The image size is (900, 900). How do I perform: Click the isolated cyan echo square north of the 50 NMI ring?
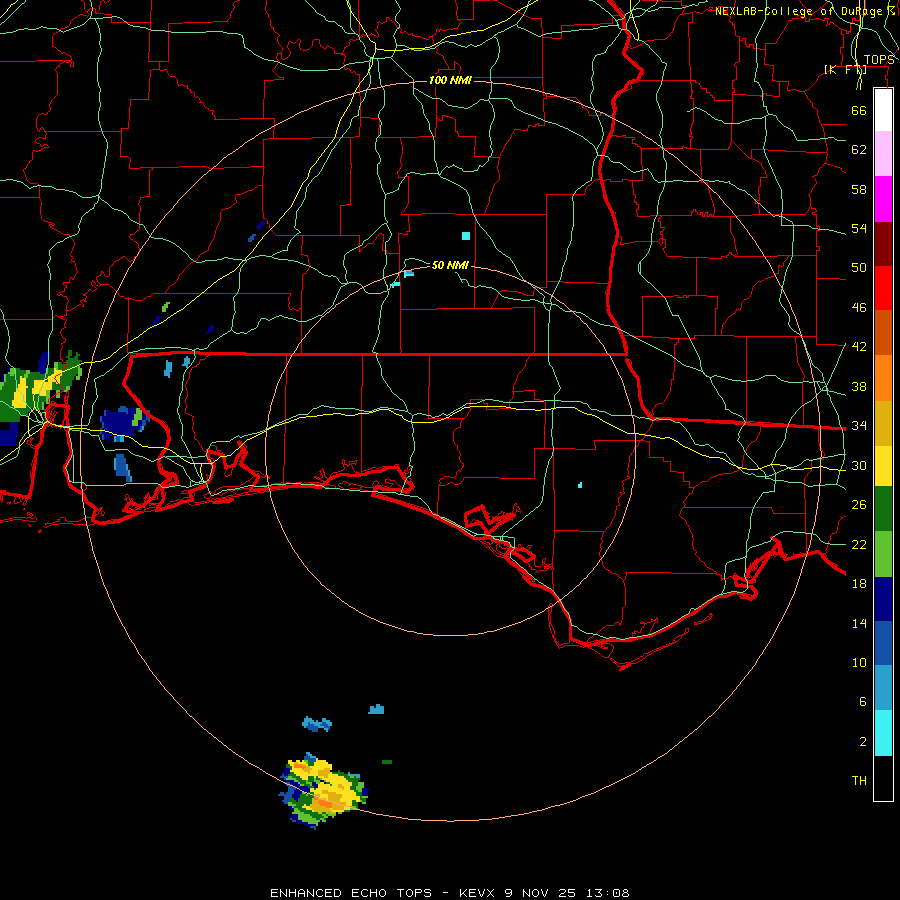point(465,236)
